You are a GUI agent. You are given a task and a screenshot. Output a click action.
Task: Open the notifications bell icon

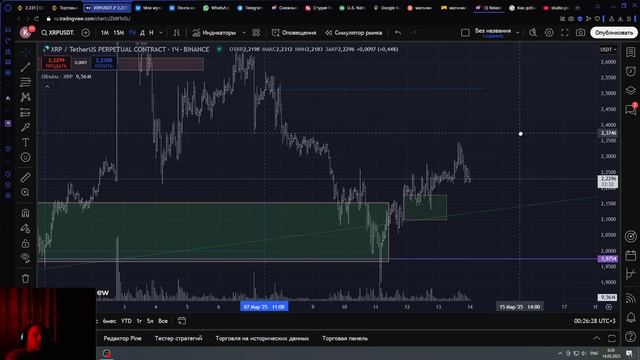(x=631, y=317)
